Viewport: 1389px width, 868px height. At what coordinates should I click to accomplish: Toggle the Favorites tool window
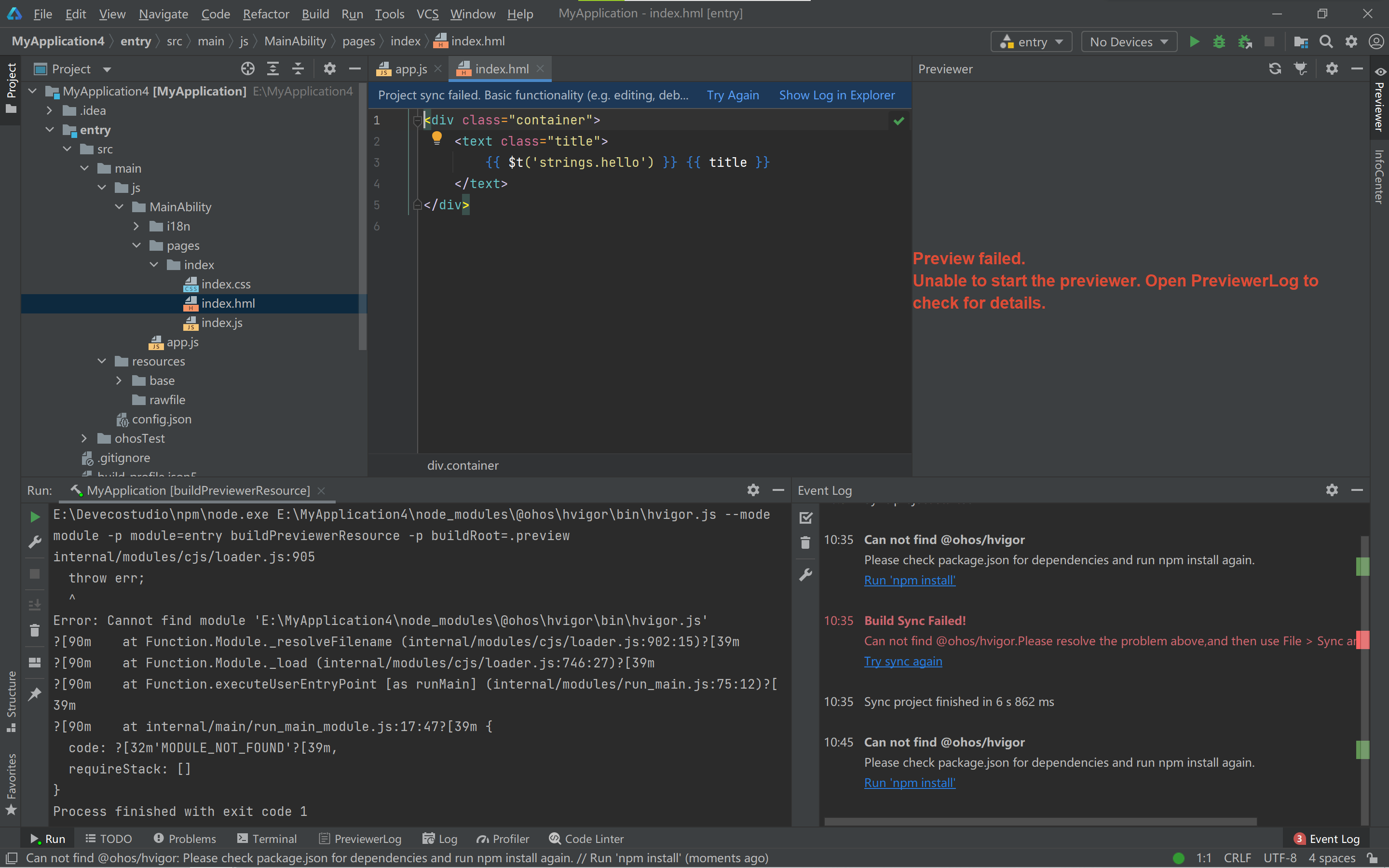(x=11, y=784)
